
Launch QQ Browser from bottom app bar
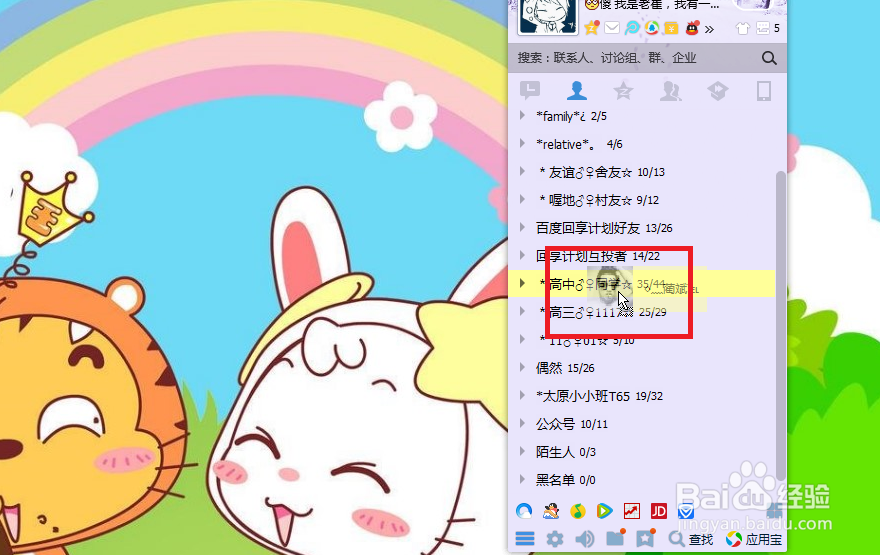point(524,511)
